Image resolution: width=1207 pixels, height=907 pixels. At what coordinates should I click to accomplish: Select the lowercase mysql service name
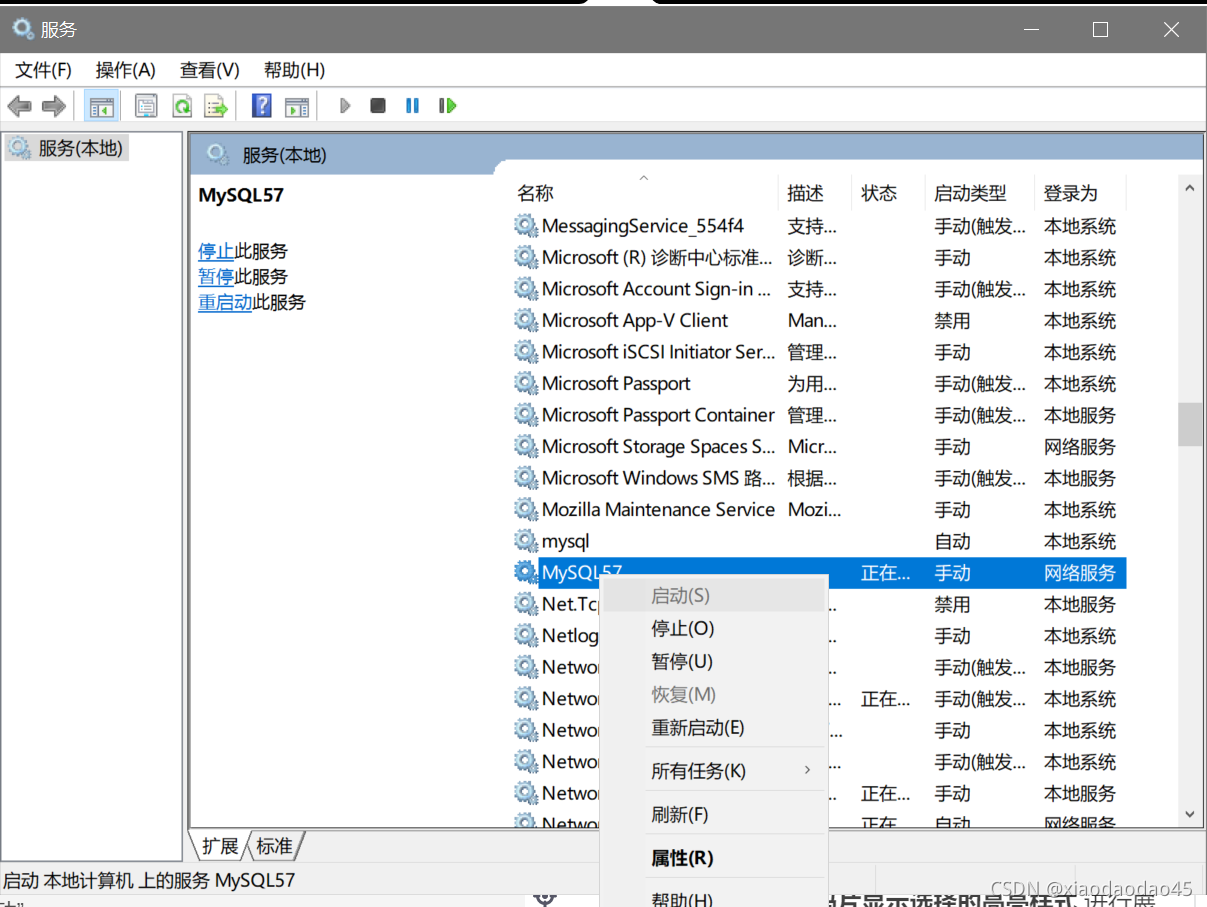tap(566, 541)
